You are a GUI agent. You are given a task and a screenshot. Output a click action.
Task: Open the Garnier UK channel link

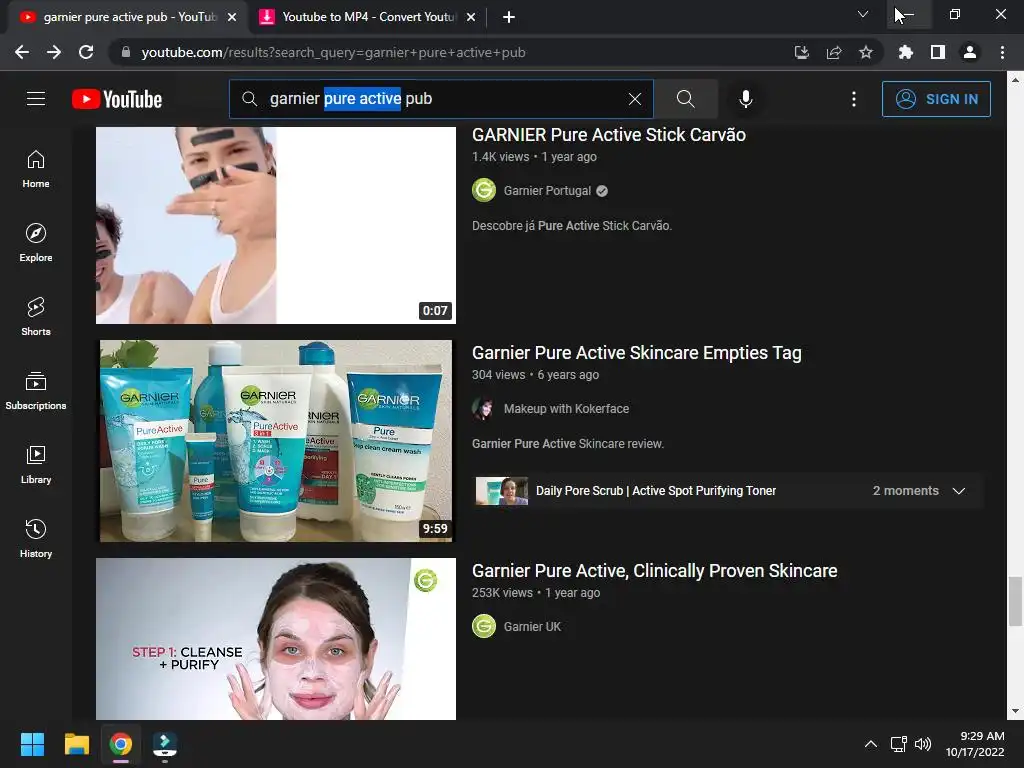tap(532, 627)
